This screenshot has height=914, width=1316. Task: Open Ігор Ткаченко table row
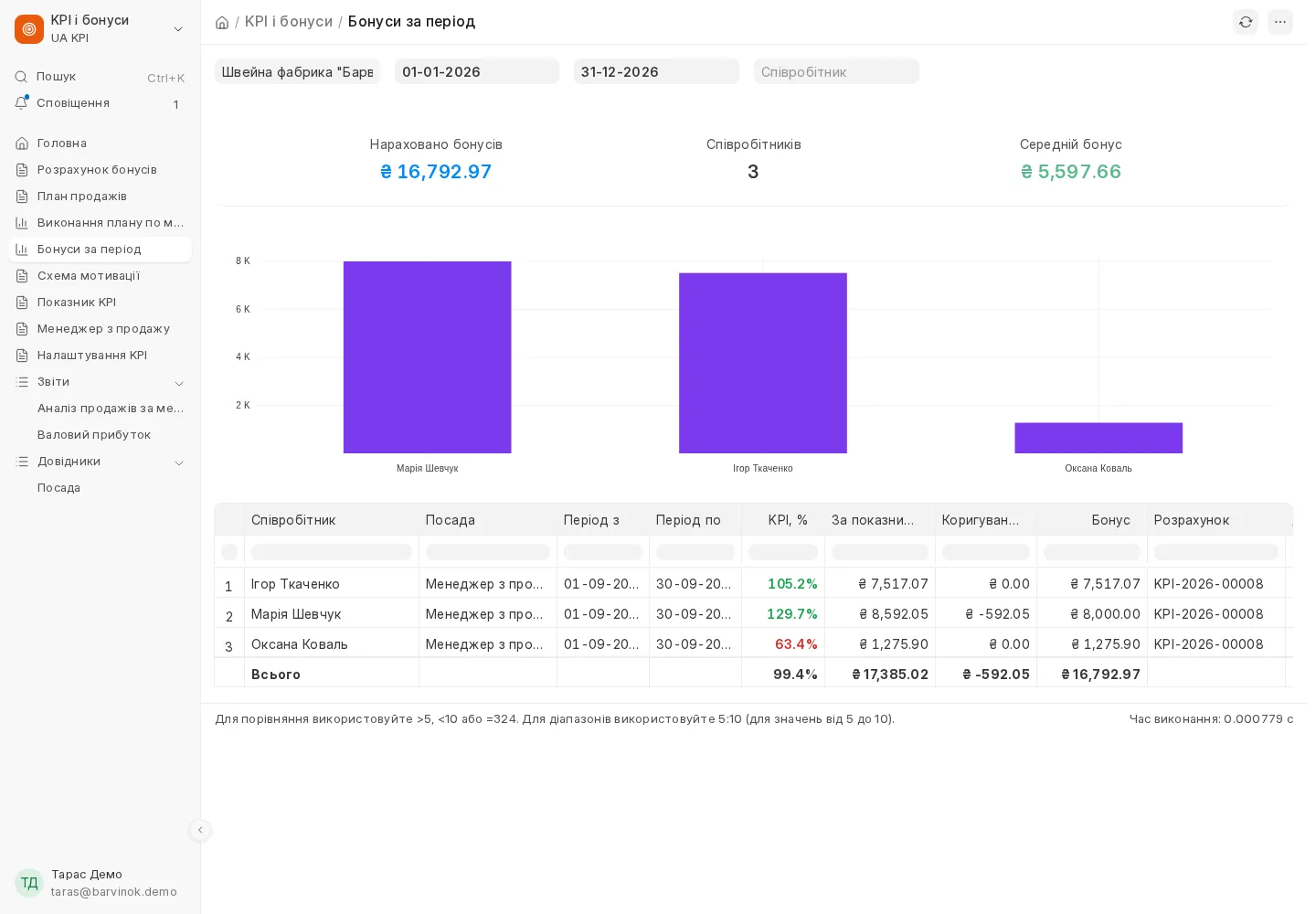752,584
